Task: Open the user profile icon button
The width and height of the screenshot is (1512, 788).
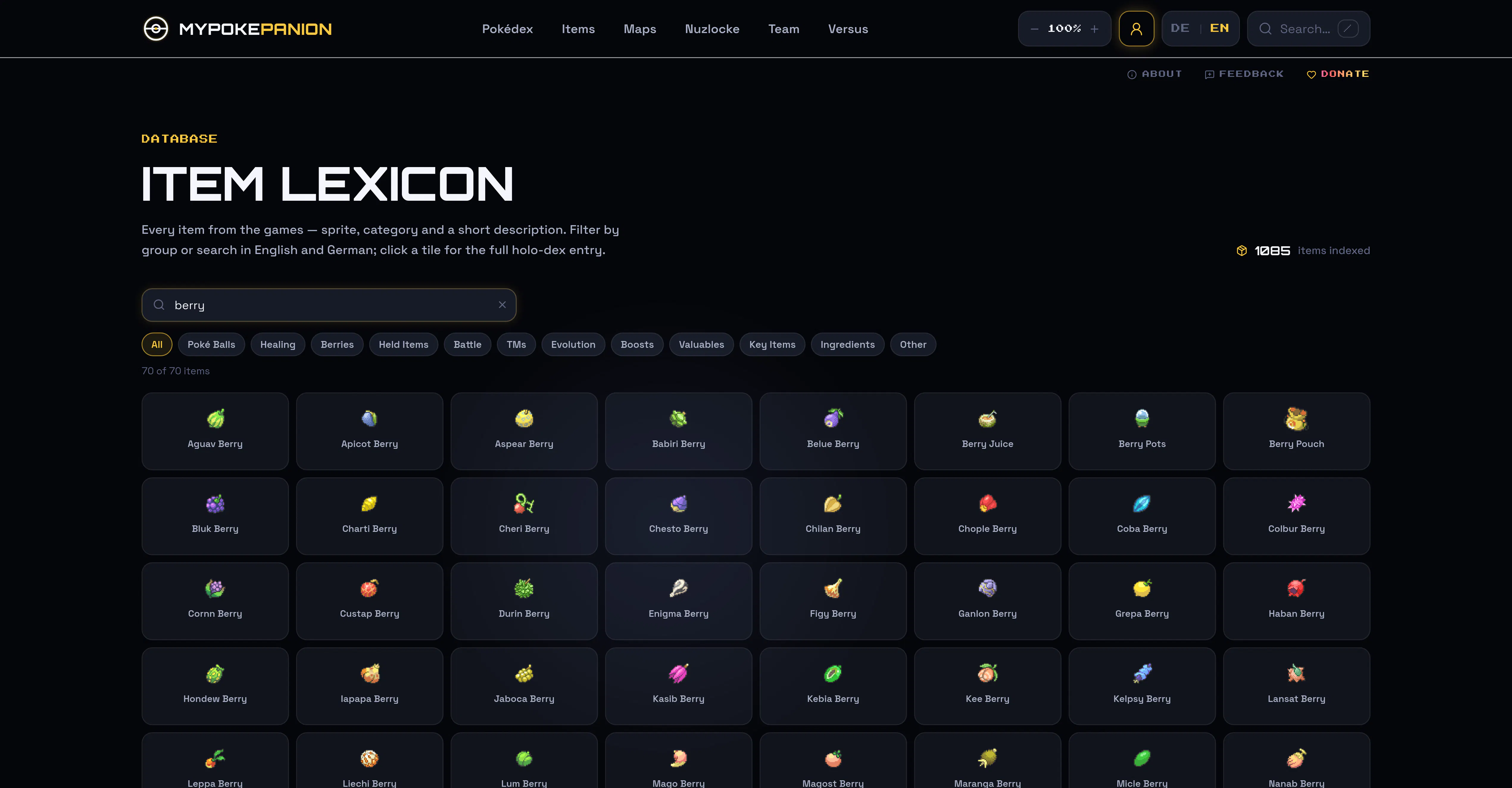Action: tap(1136, 29)
